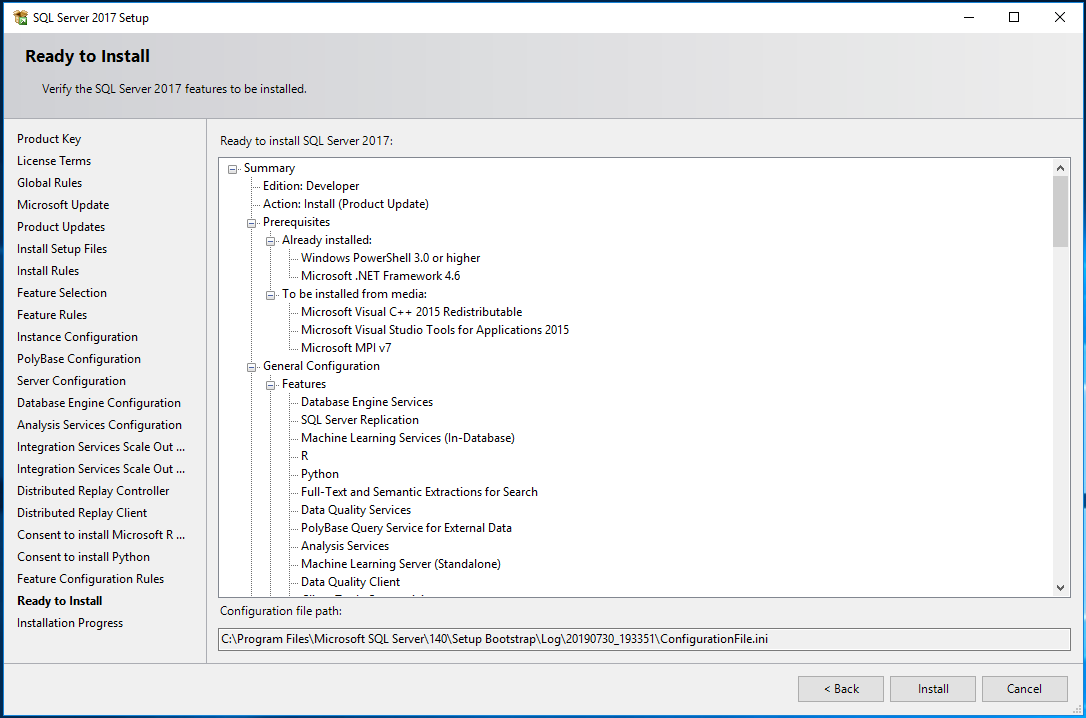Collapse the To be installed from media node
This screenshot has height=718, width=1086.
[271, 295]
